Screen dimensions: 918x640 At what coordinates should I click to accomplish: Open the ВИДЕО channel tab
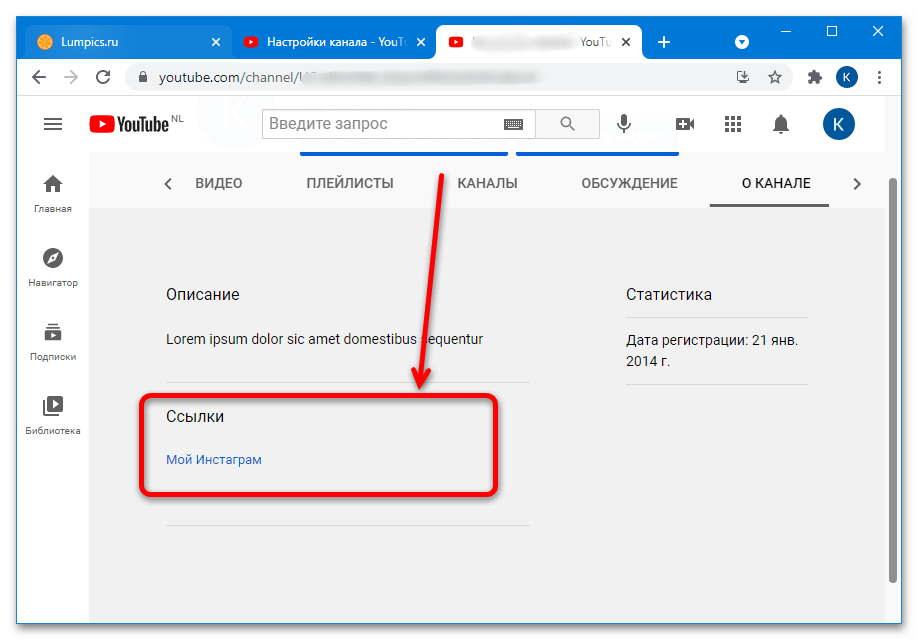click(219, 183)
